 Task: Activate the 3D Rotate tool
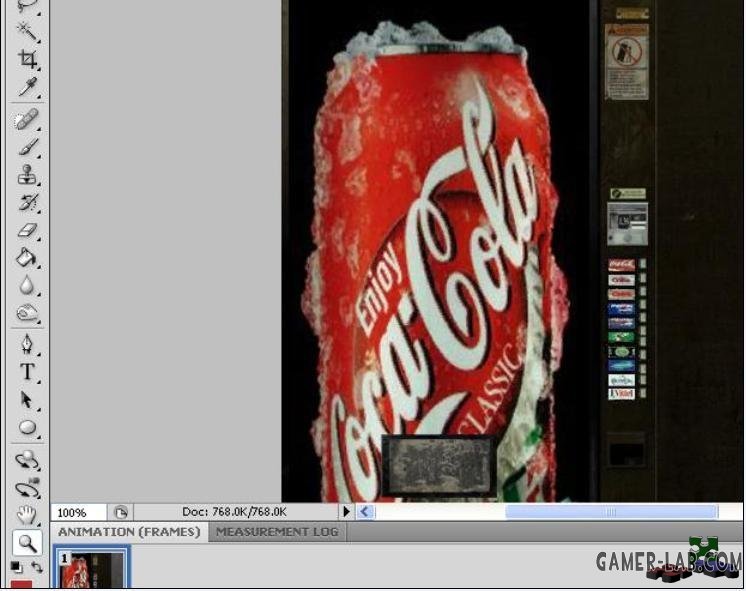(x=27, y=460)
